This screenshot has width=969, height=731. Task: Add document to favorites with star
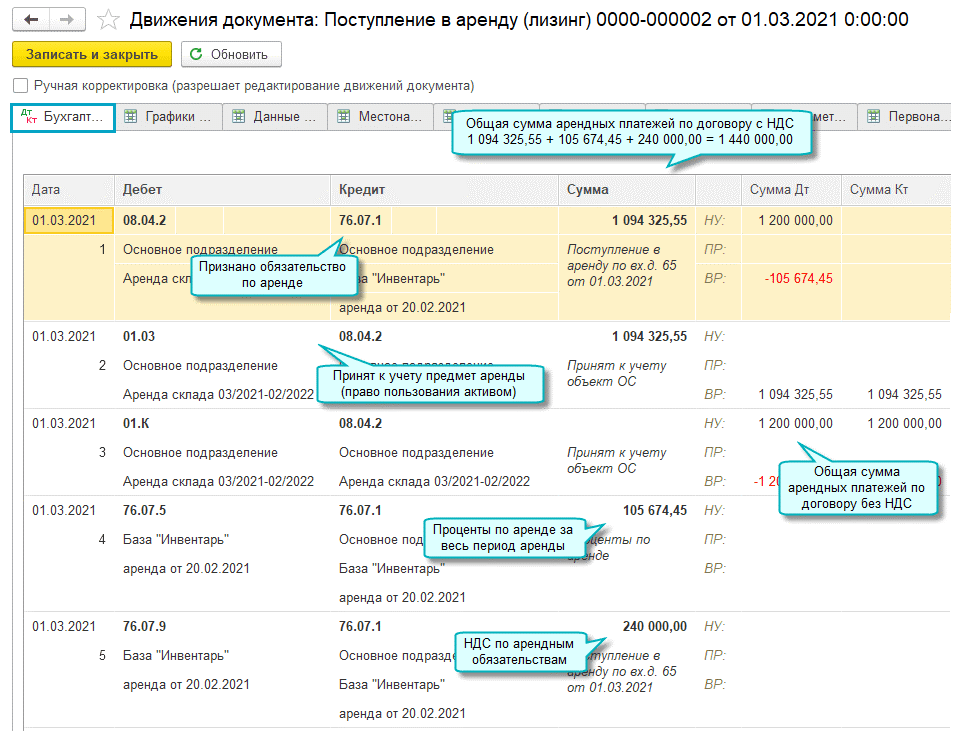coord(110,20)
